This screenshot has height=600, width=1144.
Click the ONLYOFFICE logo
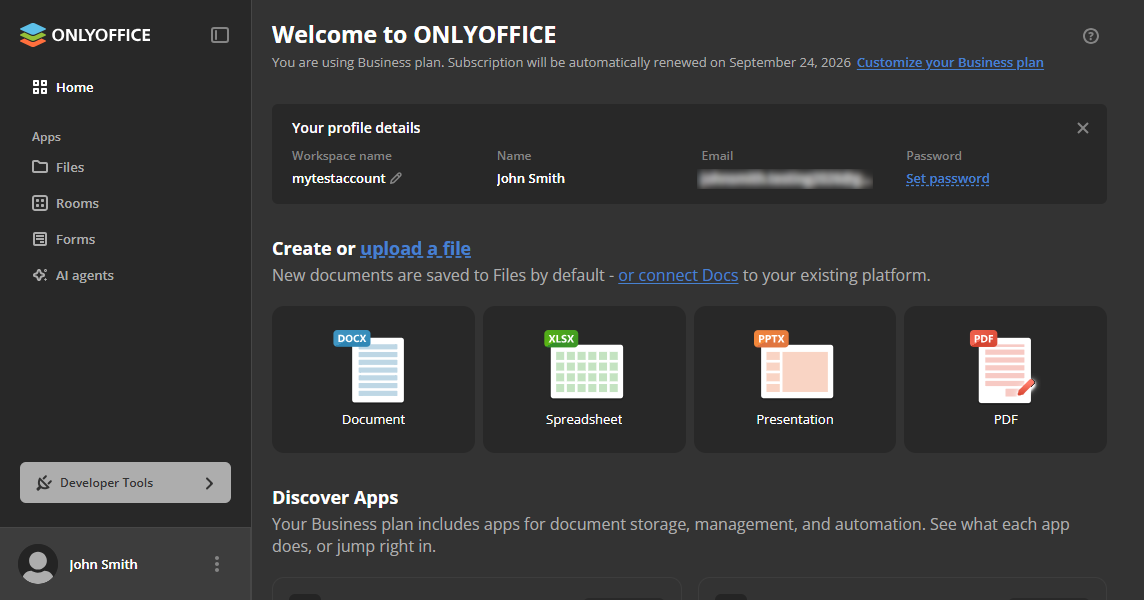[x=85, y=35]
